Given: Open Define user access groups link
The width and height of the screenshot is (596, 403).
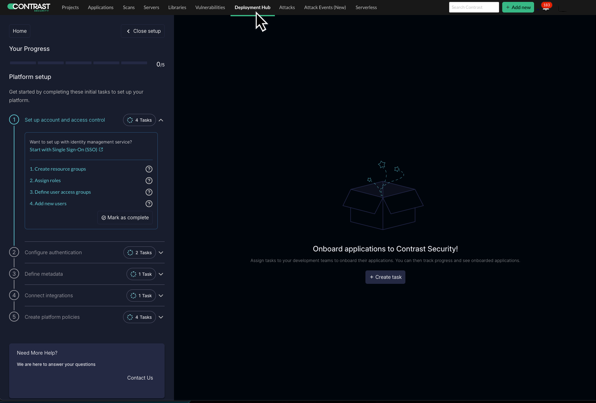Looking at the screenshot, I should [x=60, y=192].
